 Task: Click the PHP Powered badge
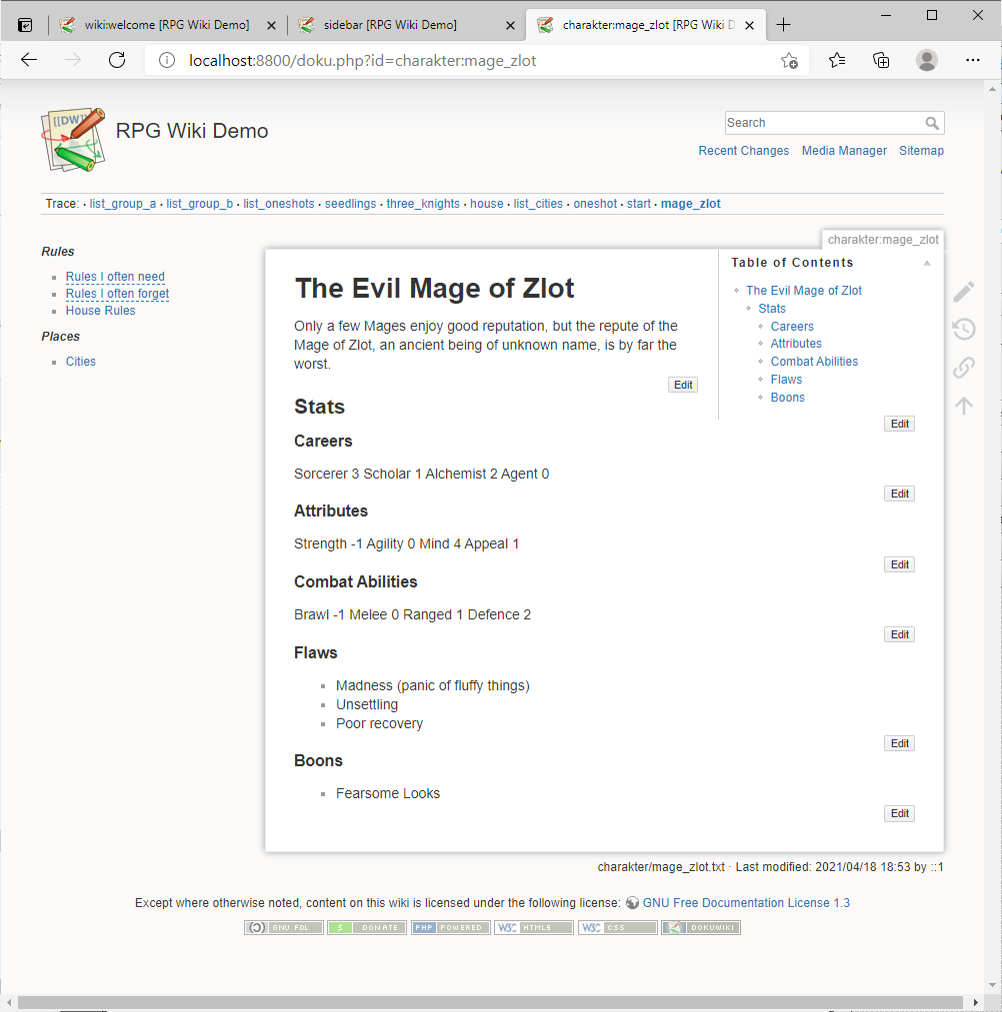click(x=450, y=927)
